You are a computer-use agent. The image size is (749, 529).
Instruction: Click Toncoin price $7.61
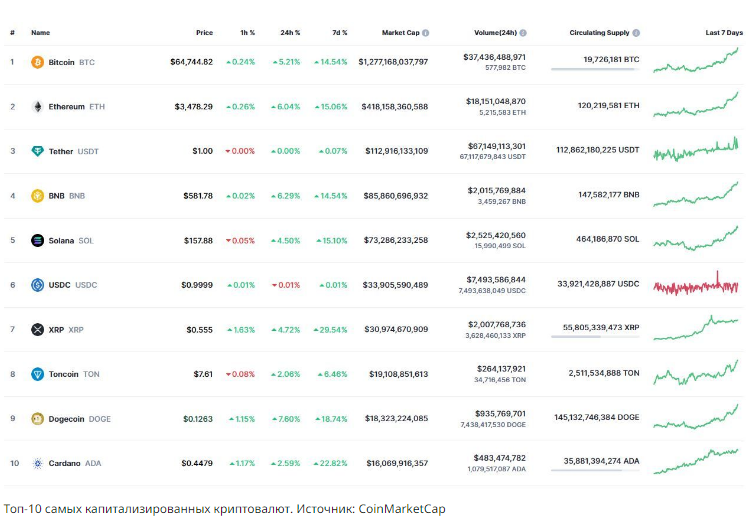203,374
